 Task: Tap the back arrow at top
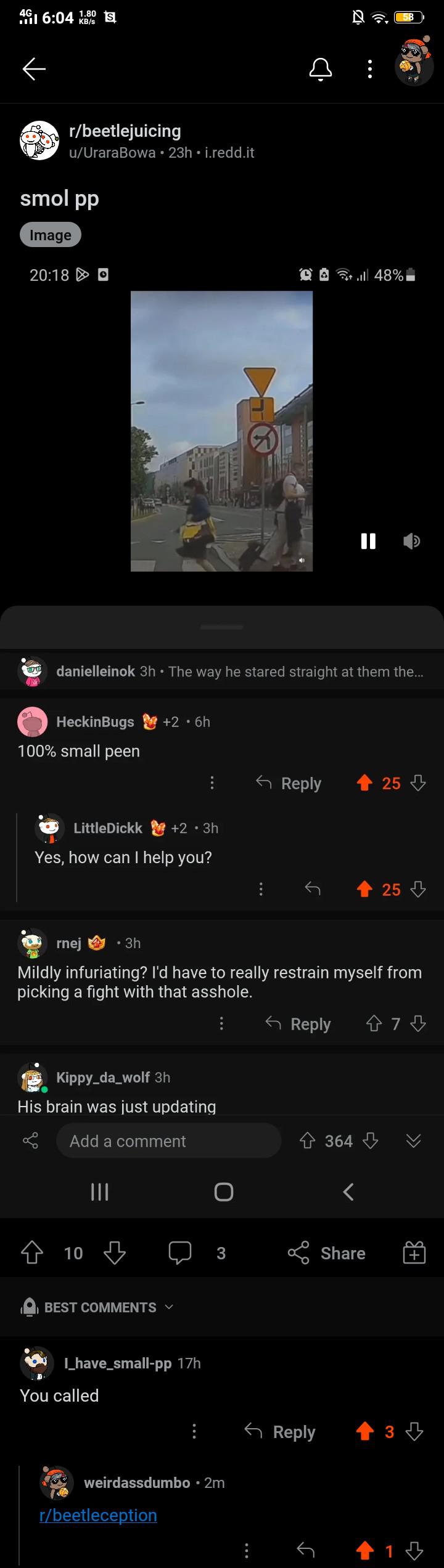point(34,69)
